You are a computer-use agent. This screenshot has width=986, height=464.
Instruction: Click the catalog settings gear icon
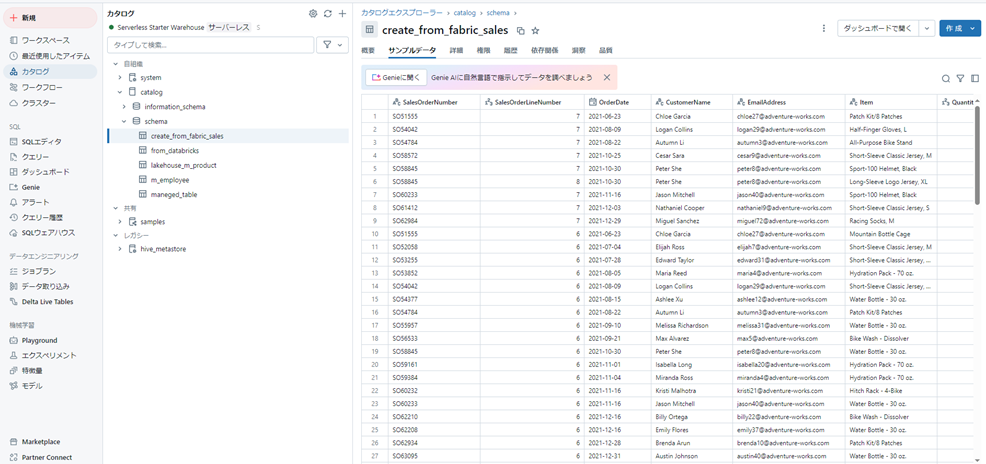point(313,13)
